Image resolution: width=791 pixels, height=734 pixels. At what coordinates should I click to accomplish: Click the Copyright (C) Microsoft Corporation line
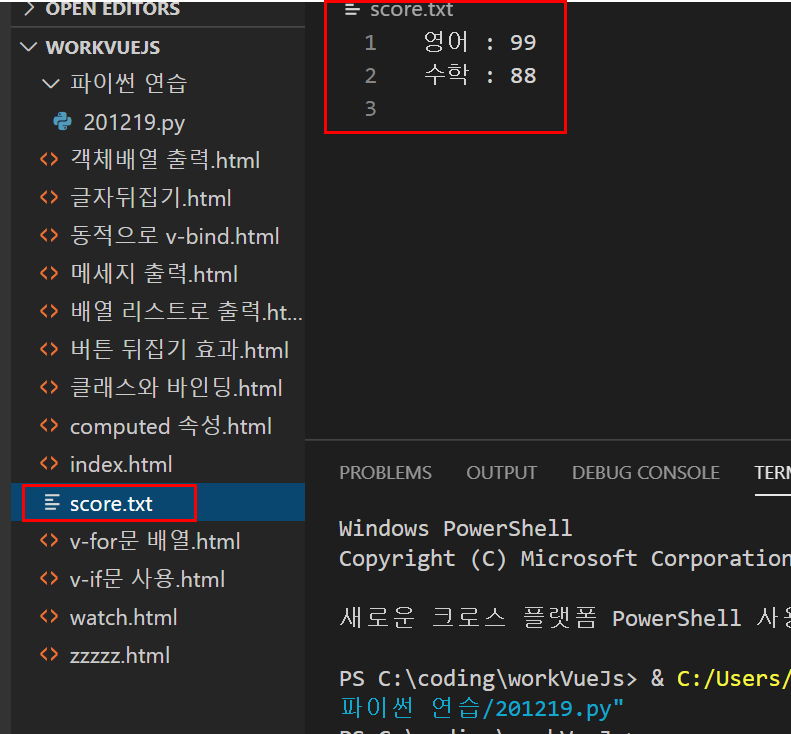coord(565,559)
